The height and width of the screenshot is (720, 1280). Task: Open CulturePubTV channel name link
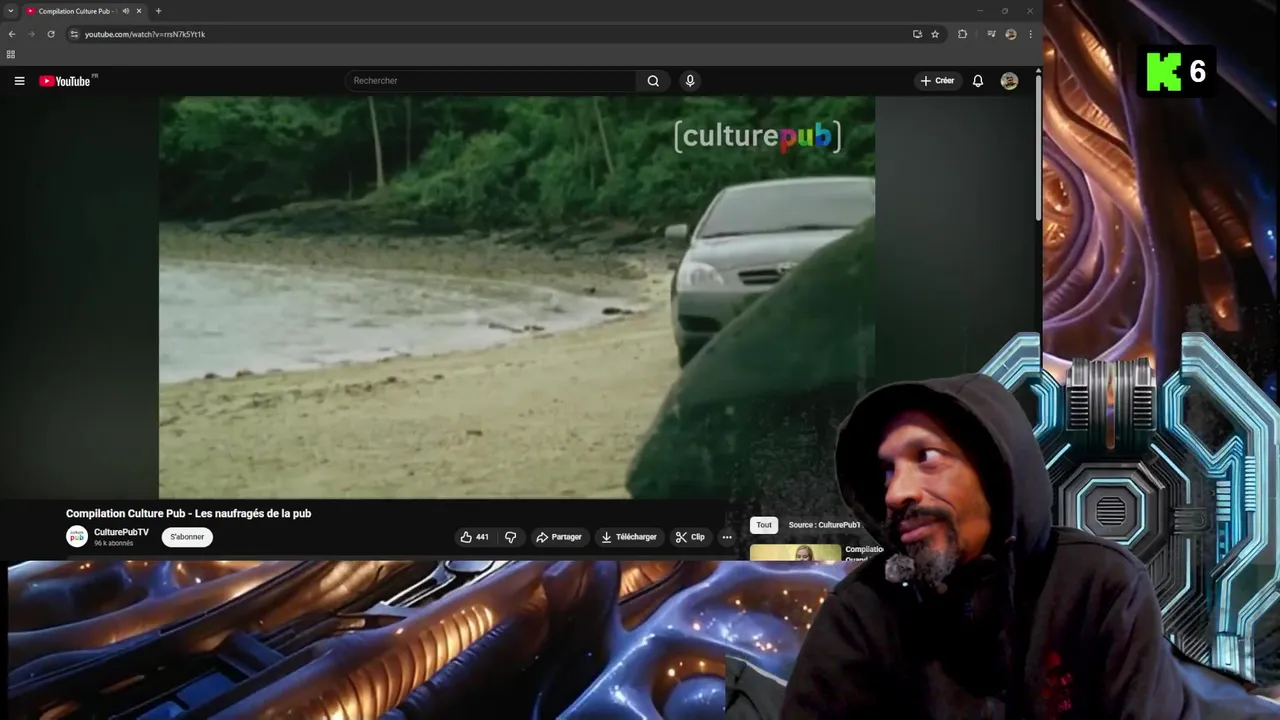click(121, 532)
